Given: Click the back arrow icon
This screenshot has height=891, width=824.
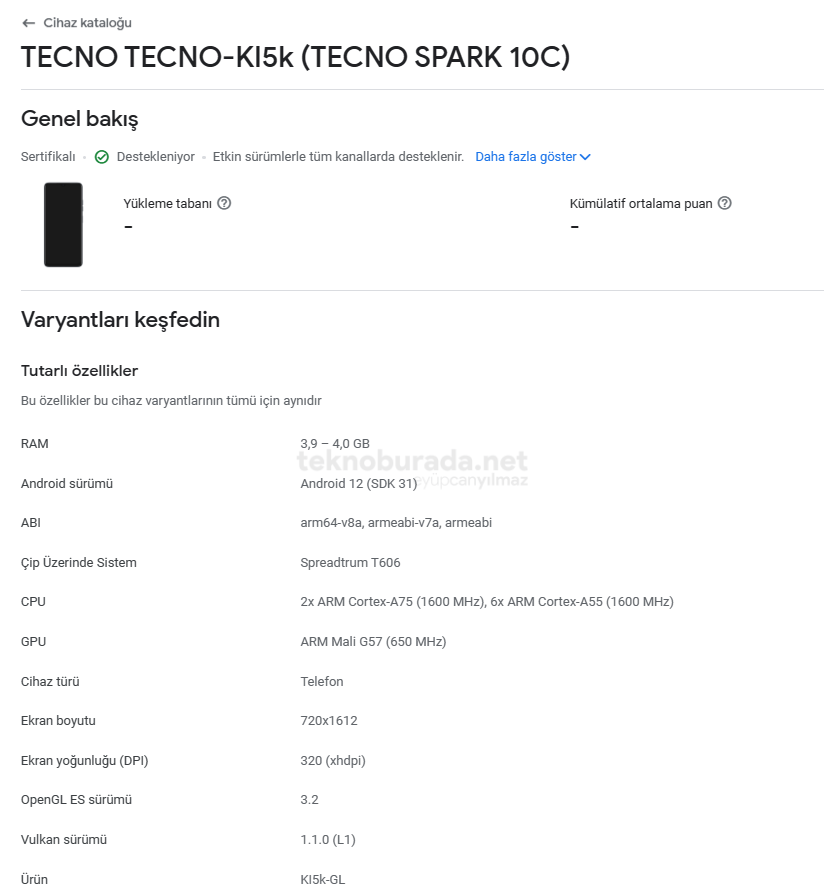Looking at the screenshot, I should pyautogui.click(x=28, y=23).
